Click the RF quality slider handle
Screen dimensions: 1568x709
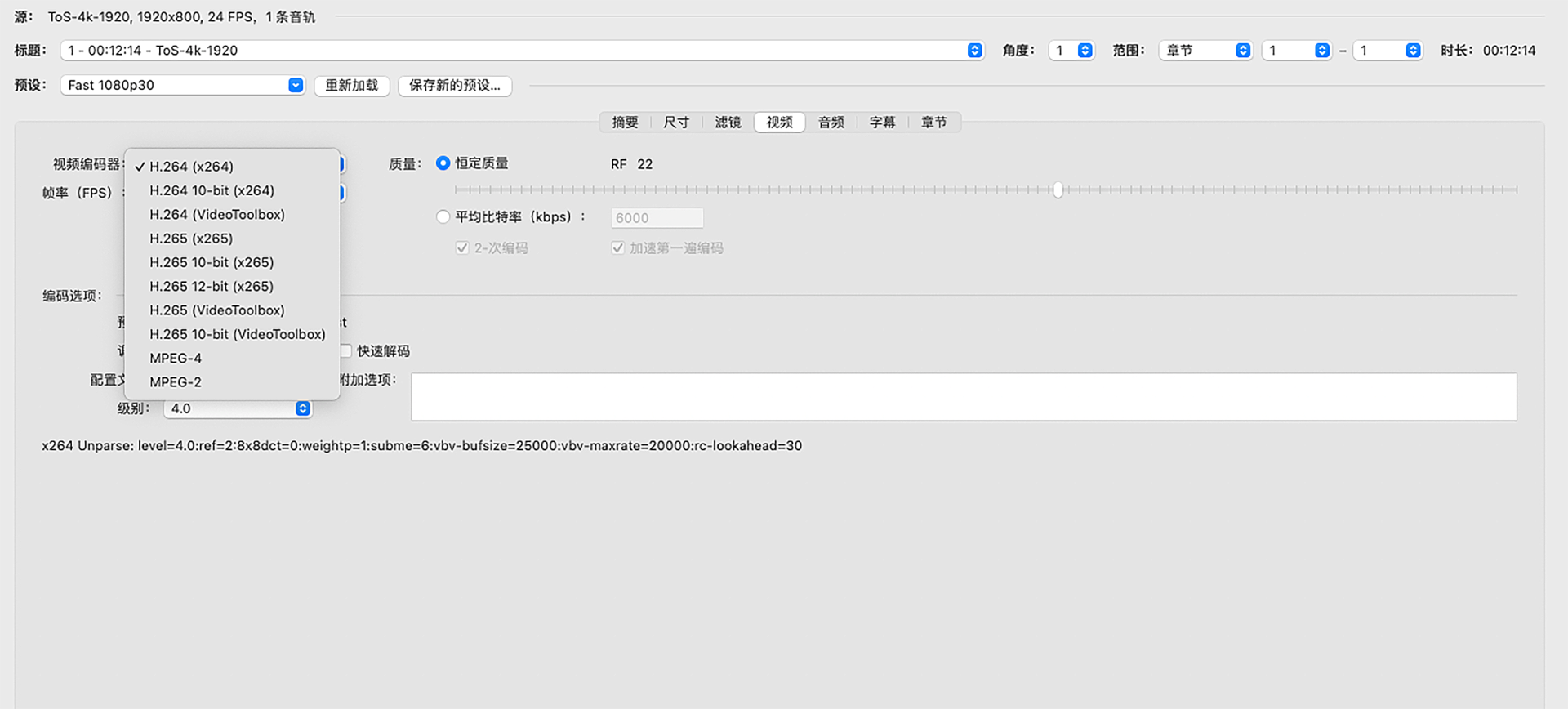pyautogui.click(x=1058, y=190)
